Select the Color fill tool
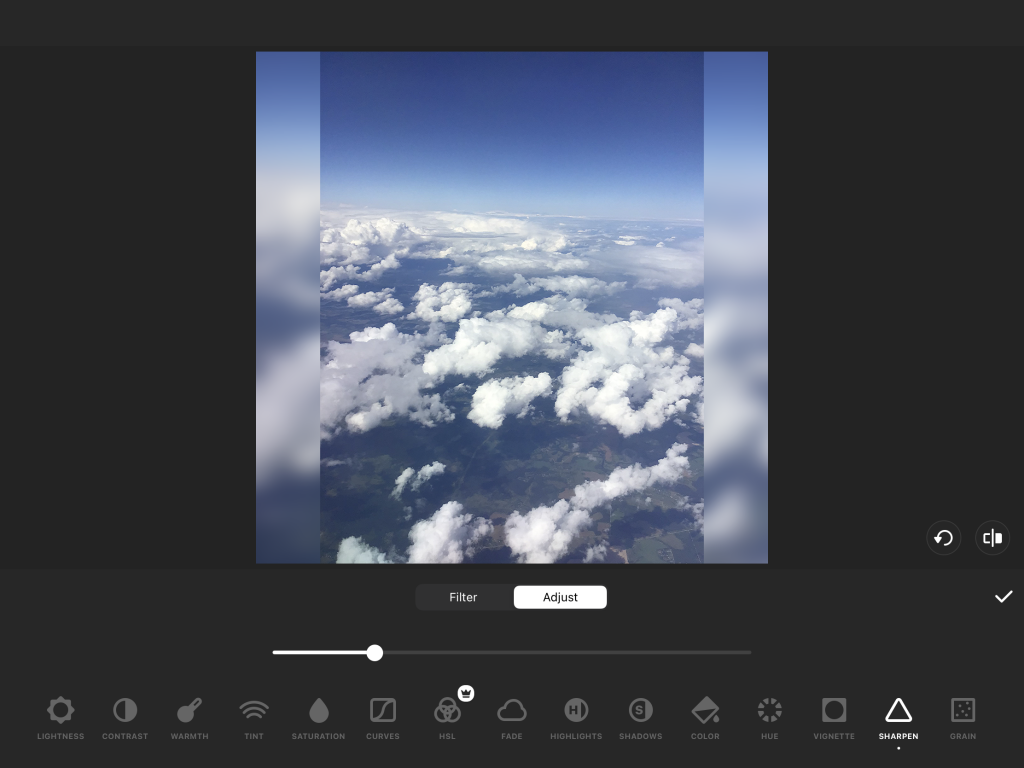The image size is (1024, 768). click(x=705, y=711)
